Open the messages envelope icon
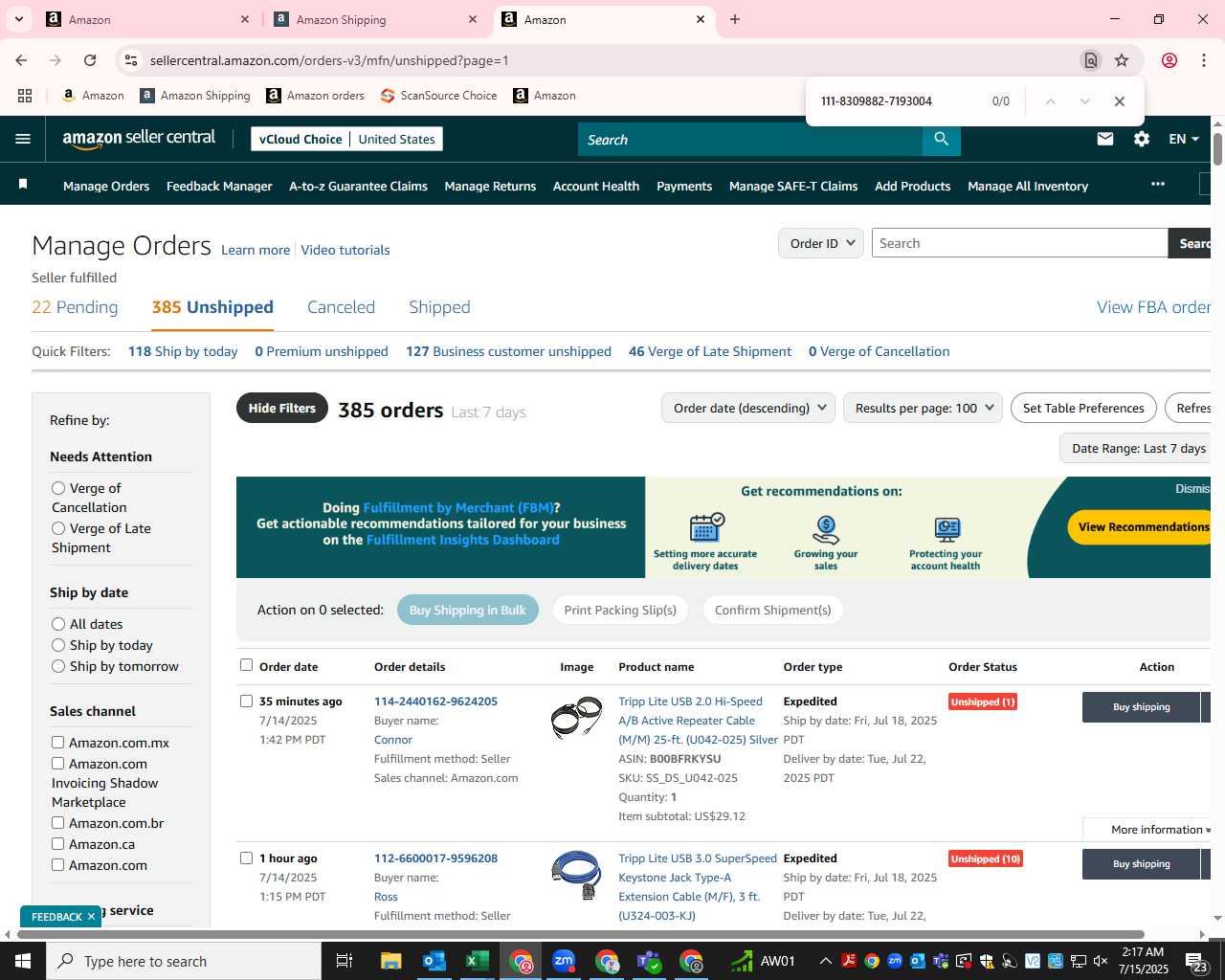Image resolution: width=1225 pixels, height=980 pixels. [1105, 139]
